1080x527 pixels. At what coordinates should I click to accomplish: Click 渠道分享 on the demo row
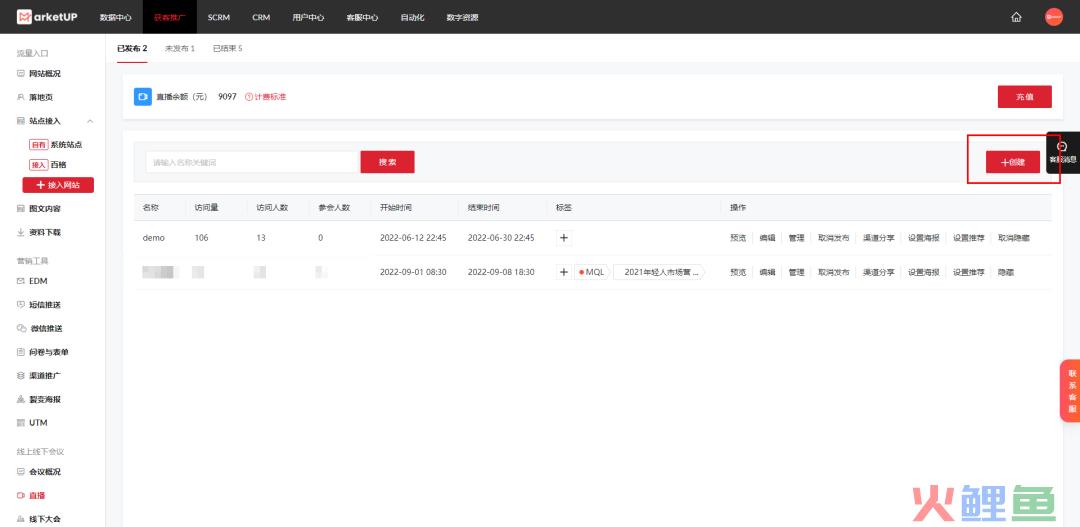pos(879,238)
